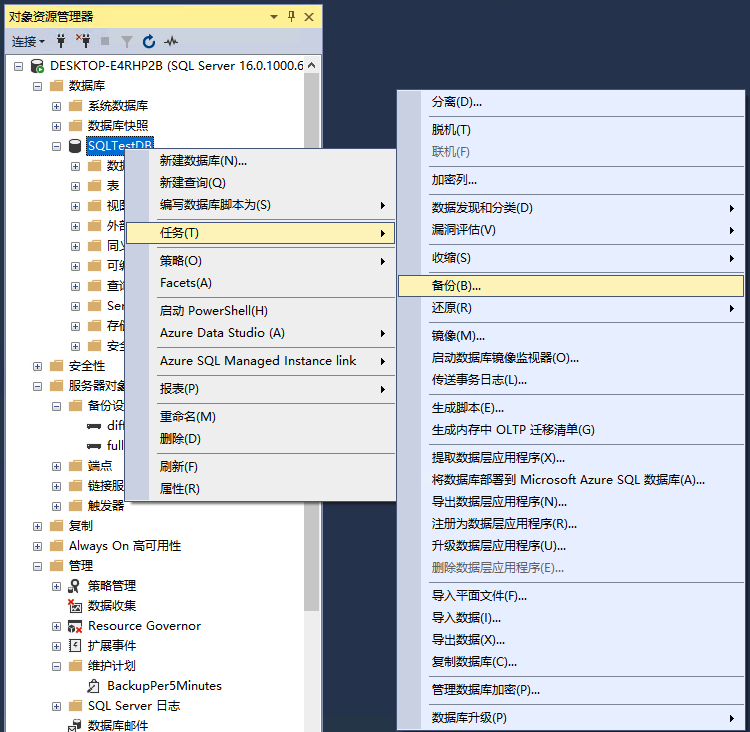Screen dimensions: 750x732
Task: Choose 重命名(M) from context menu
Action: (261, 417)
